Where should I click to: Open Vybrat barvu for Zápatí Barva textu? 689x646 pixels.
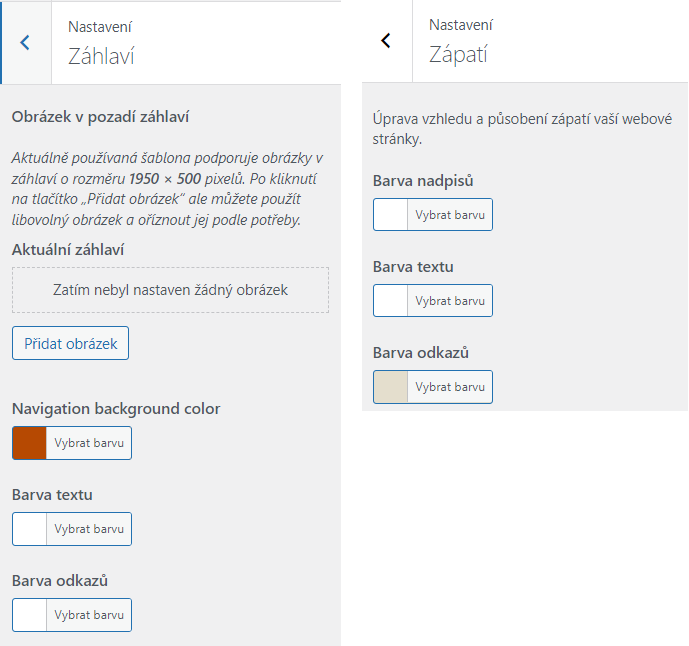pyautogui.click(x=450, y=300)
